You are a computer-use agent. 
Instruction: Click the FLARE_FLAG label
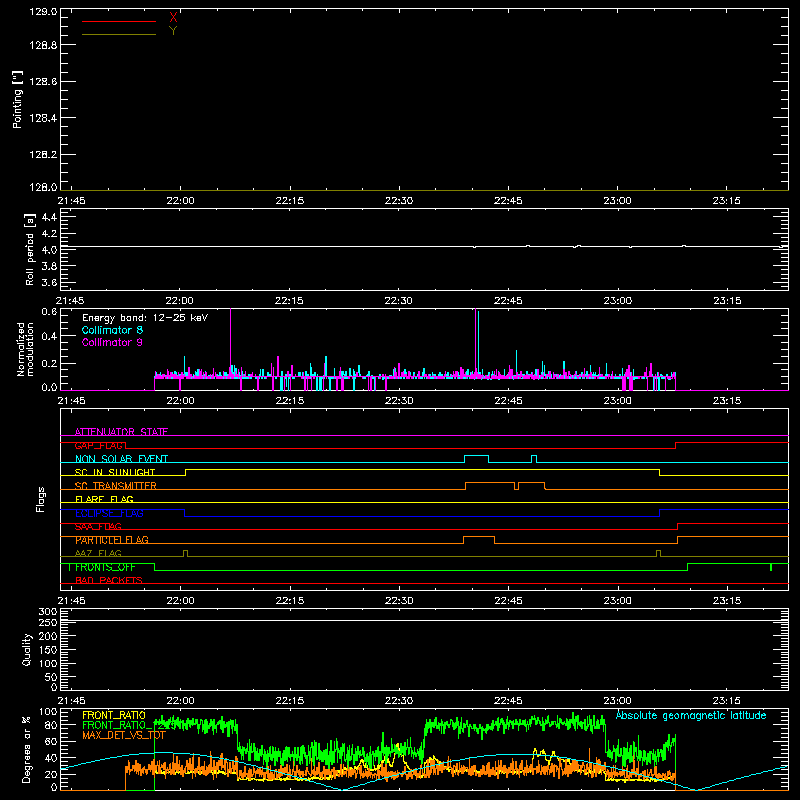(x=104, y=499)
